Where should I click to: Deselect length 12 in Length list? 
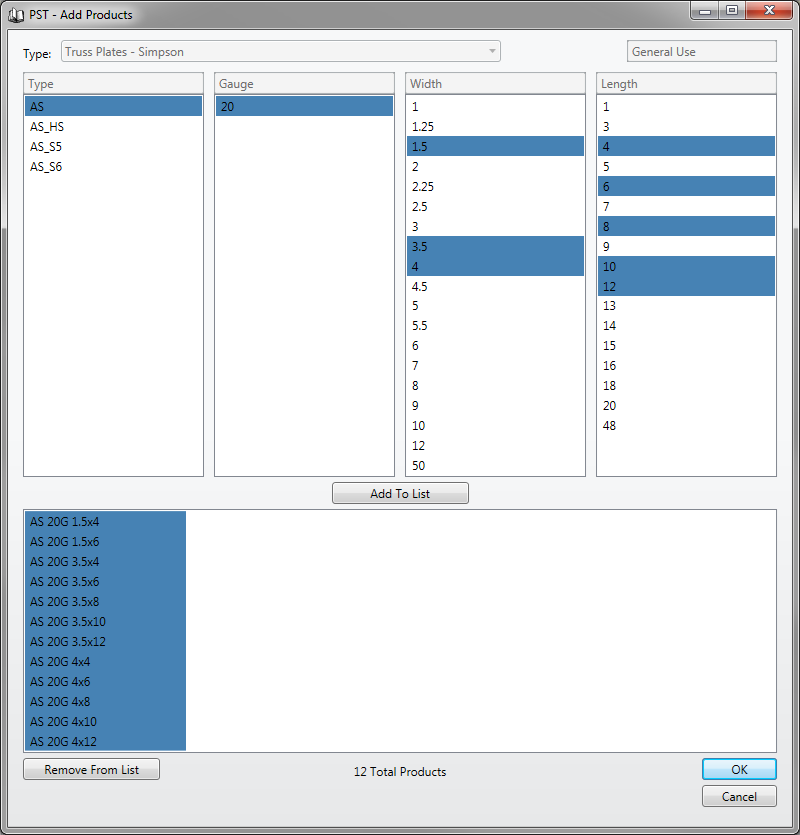point(686,286)
